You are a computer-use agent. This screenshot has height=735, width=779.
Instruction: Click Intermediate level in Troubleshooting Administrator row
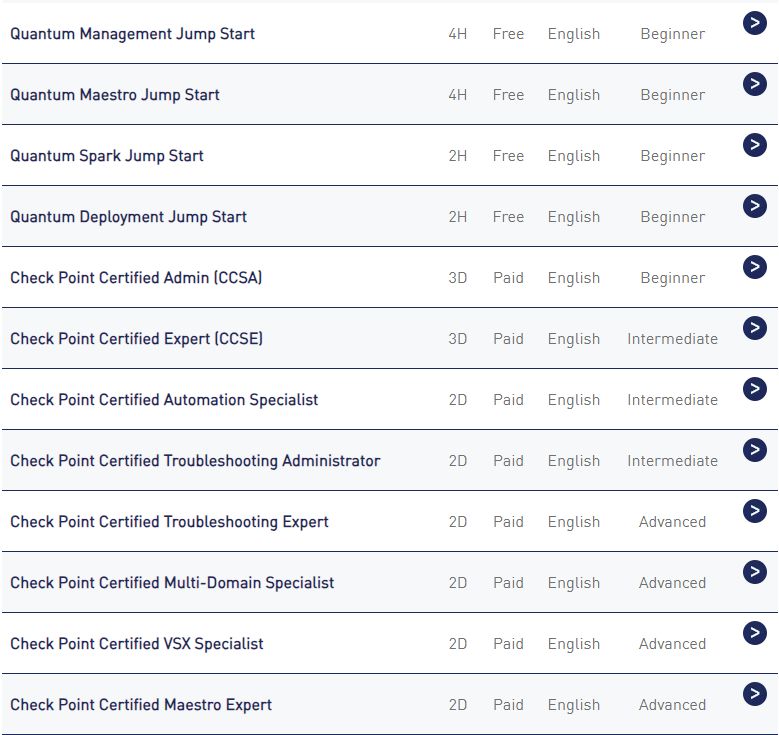pos(672,461)
